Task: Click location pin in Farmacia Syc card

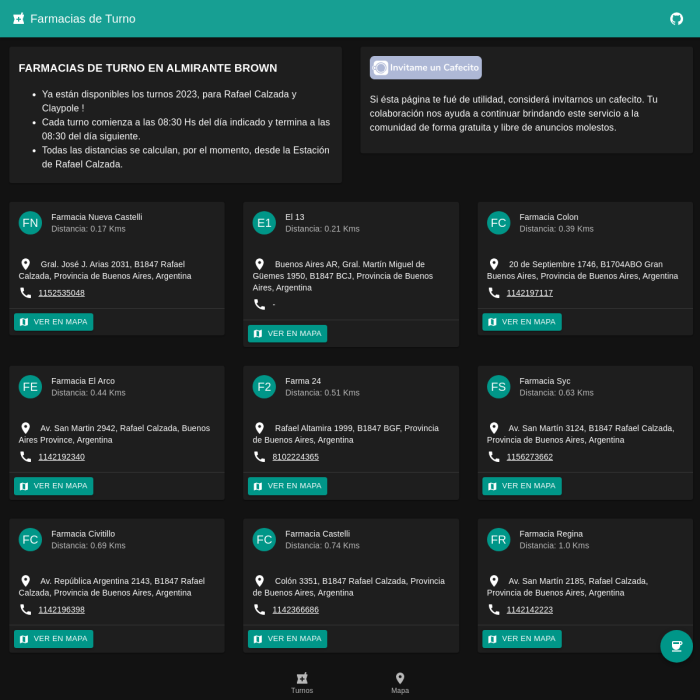Action: pos(494,428)
